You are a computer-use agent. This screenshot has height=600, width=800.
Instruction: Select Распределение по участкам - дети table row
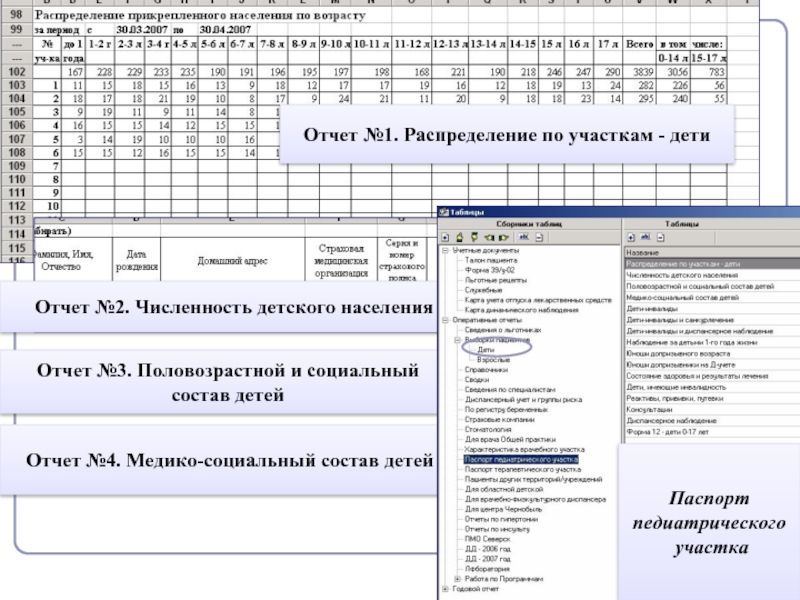[712, 264]
